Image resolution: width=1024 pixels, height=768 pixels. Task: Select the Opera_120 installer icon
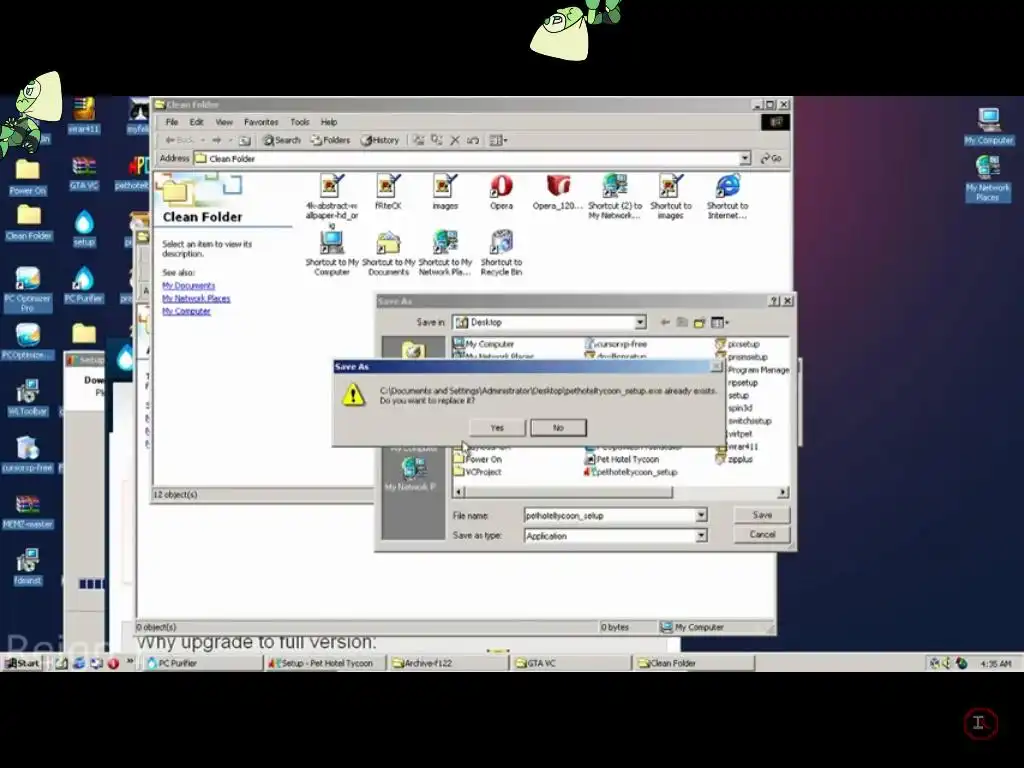point(557,192)
